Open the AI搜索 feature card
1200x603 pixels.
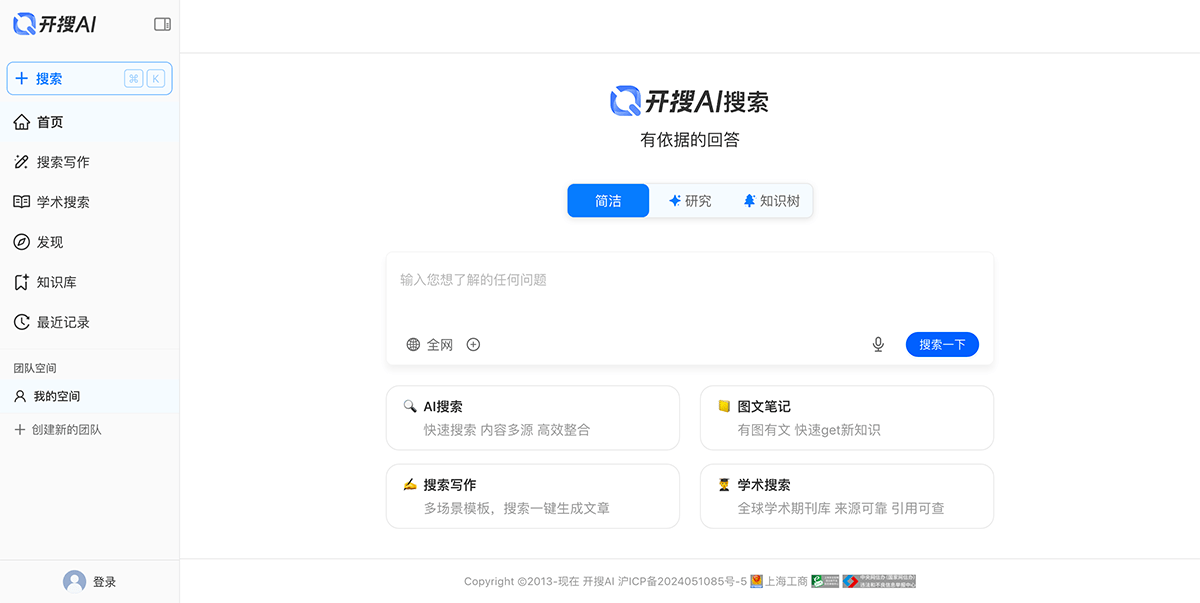pyautogui.click(x=533, y=418)
